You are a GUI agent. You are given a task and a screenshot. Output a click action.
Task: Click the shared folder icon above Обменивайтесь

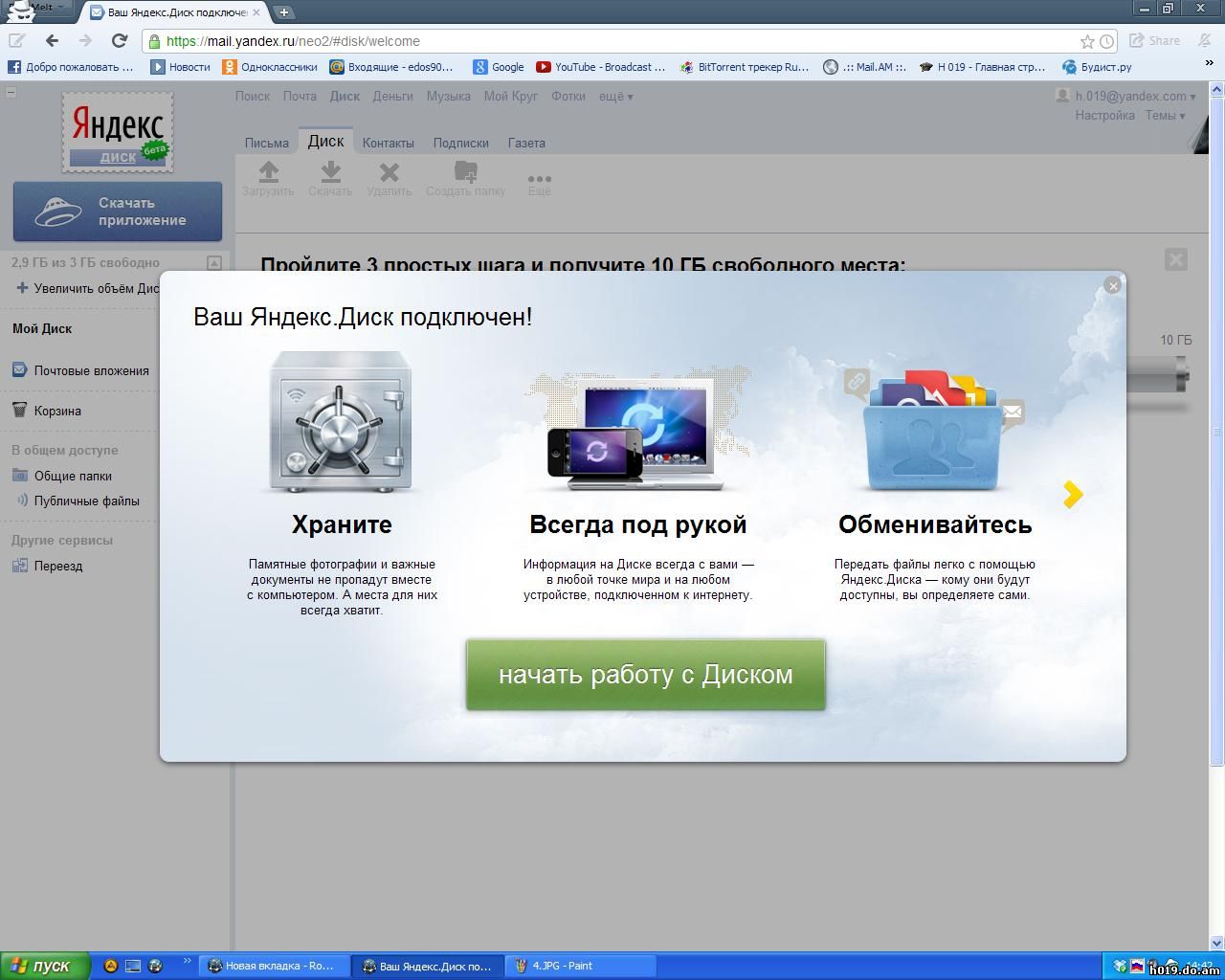click(934, 430)
